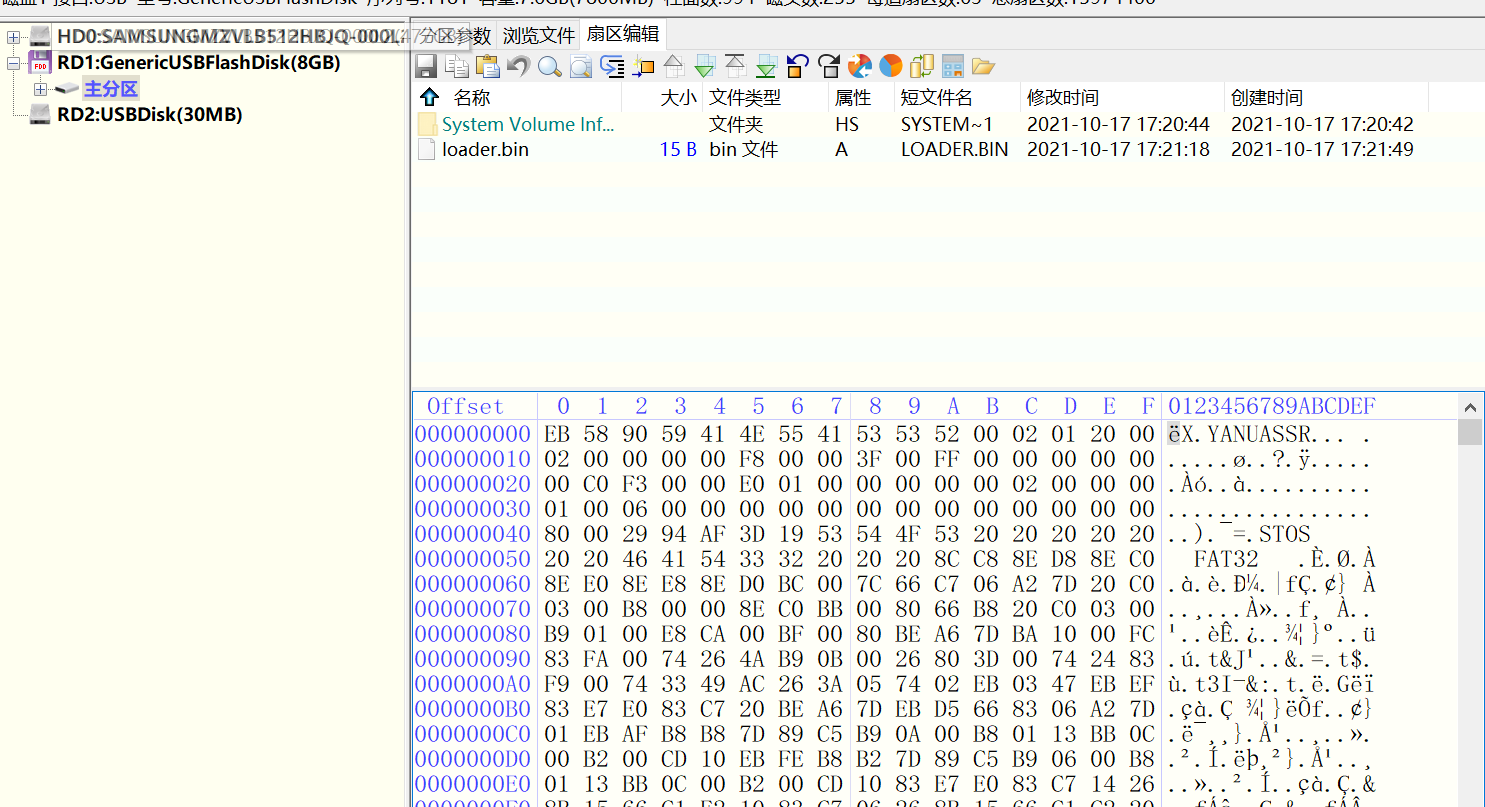Expand the 主分区 partition node
Viewport: 1485px width, 807px height.
click(x=40, y=89)
